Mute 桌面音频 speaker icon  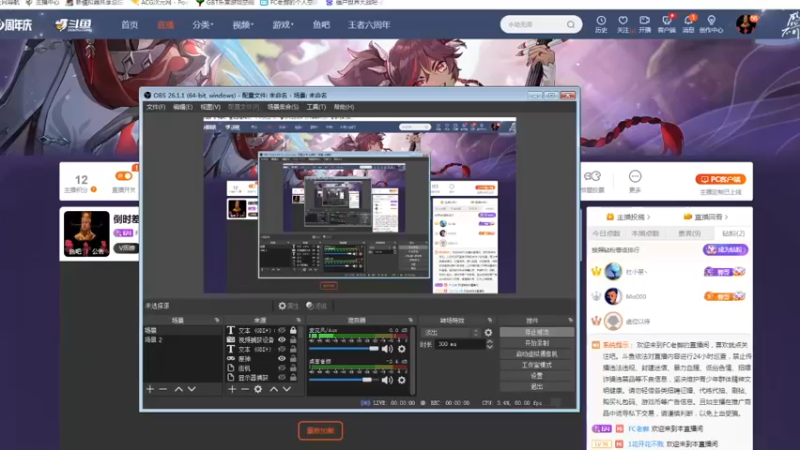(387, 380)
